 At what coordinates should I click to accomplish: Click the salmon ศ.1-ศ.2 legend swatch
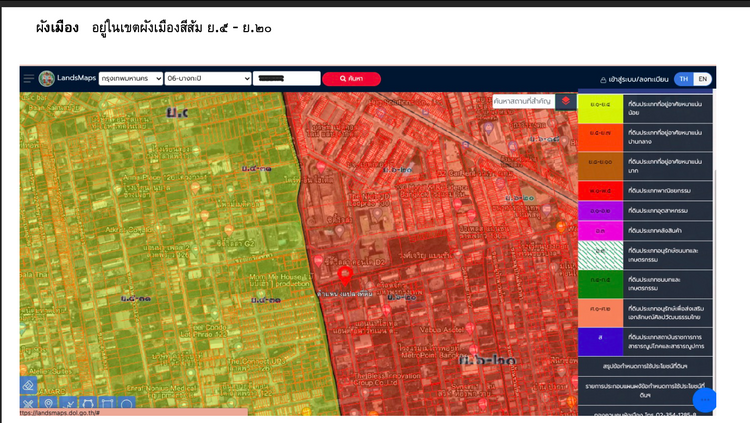[x=600, y=312]
